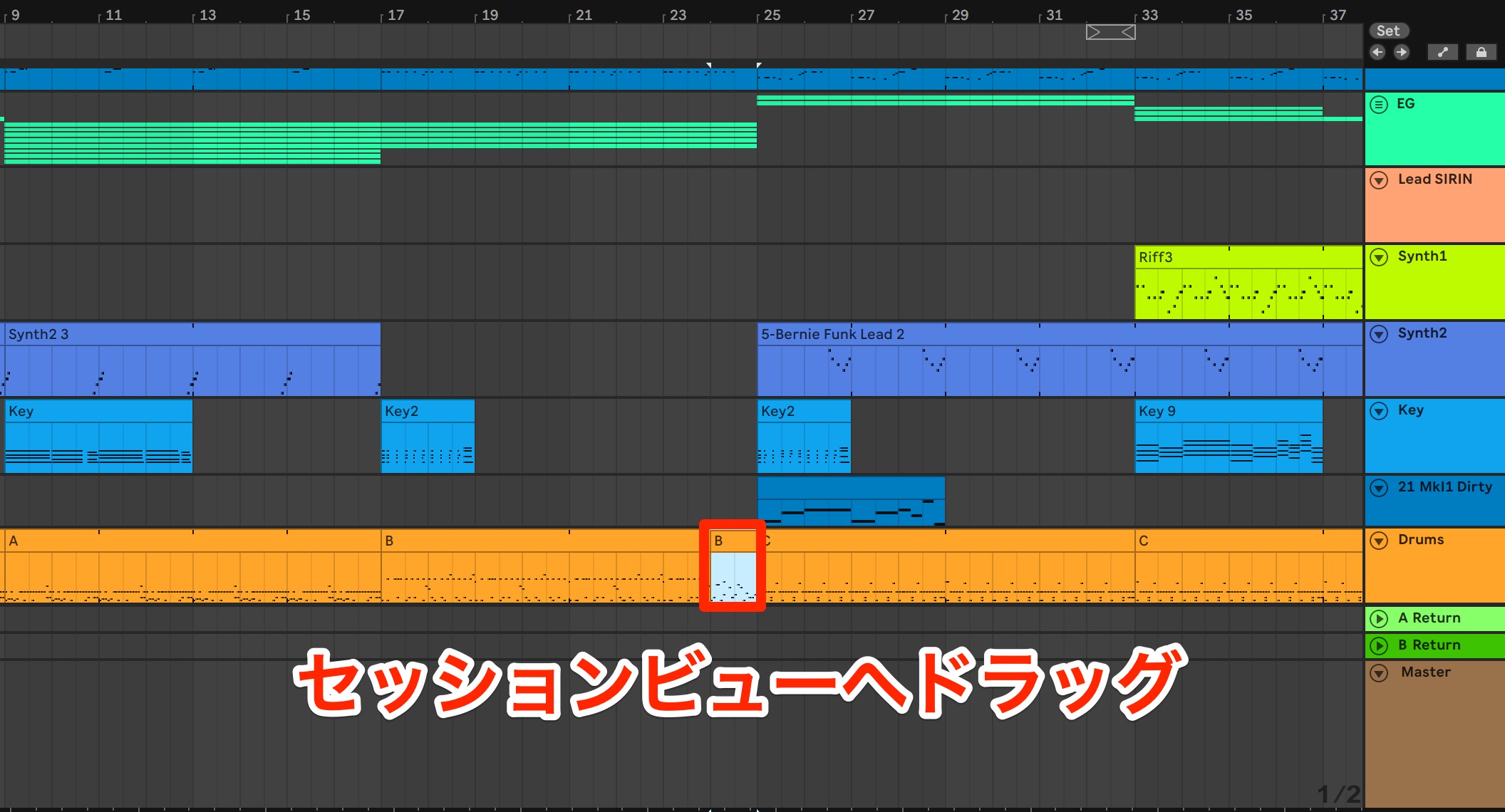Select the A Return track name
1505x812 pixels.
(x=1429, y=618)
